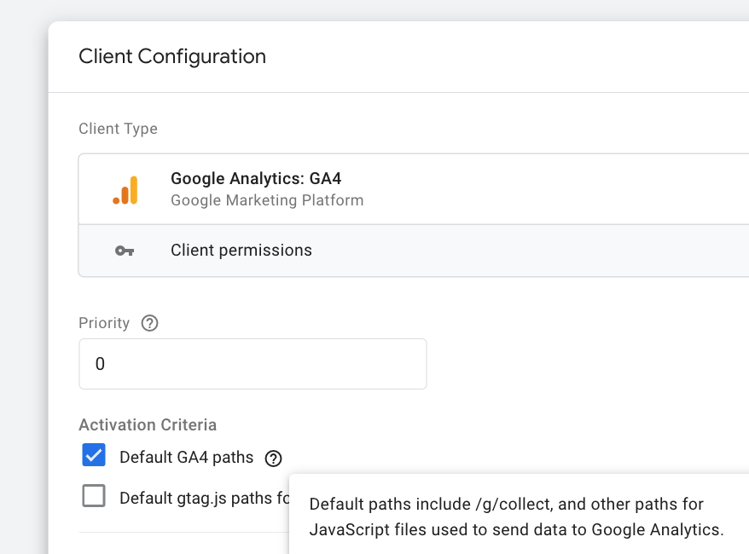This screenshot has width=749, height=554.
Task: Click the Activation Criteria label
Action: tap(148, 425)
